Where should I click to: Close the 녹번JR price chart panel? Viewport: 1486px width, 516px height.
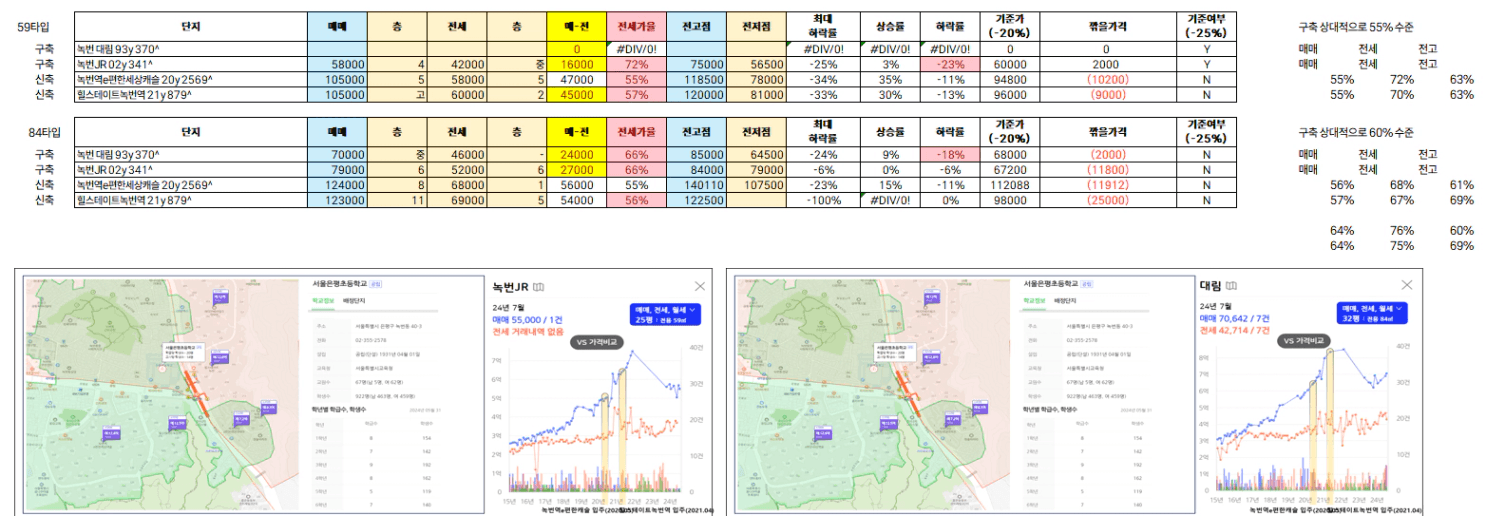pos(700,285)
